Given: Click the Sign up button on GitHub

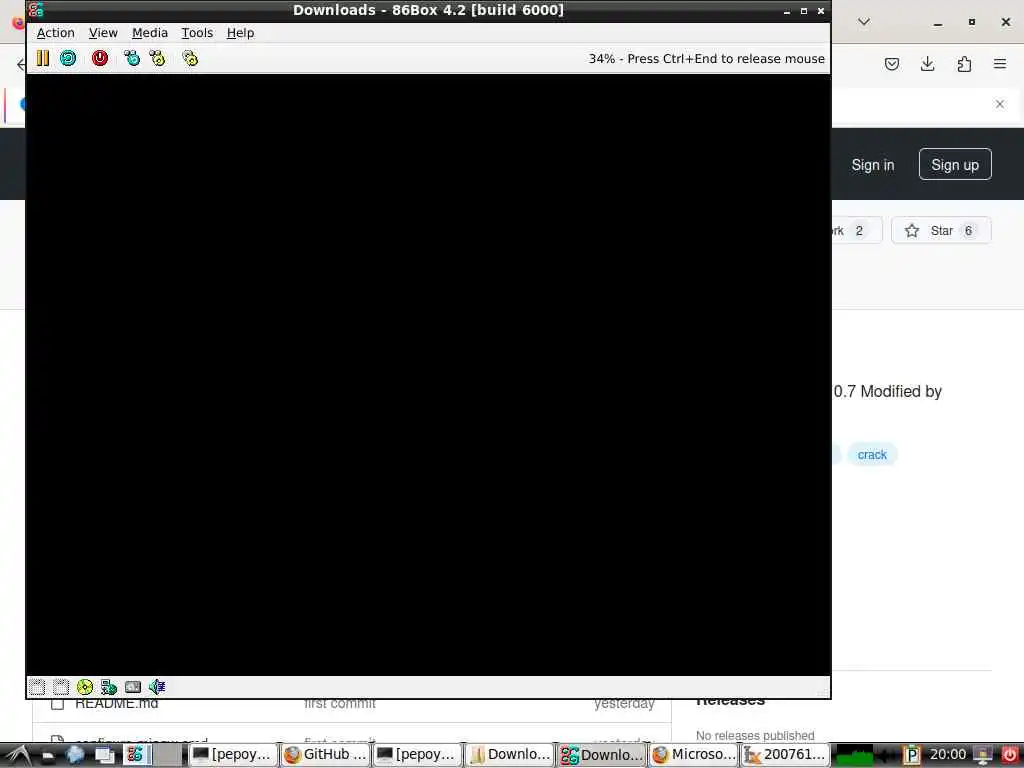Looking at the screenshot, I should point(955,165).
